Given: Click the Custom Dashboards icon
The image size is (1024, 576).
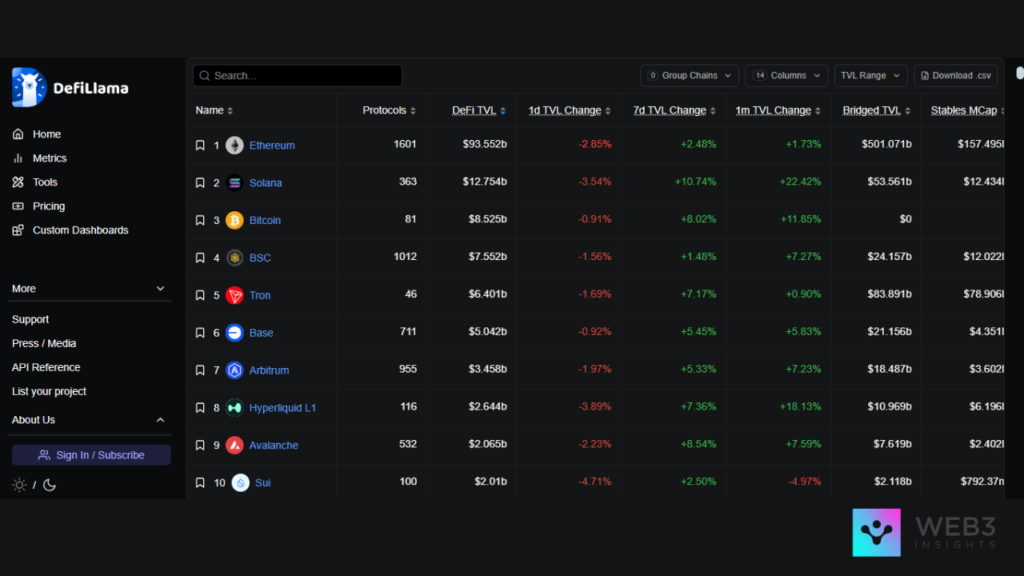Looking at the screenshot, I should [18, 230].
